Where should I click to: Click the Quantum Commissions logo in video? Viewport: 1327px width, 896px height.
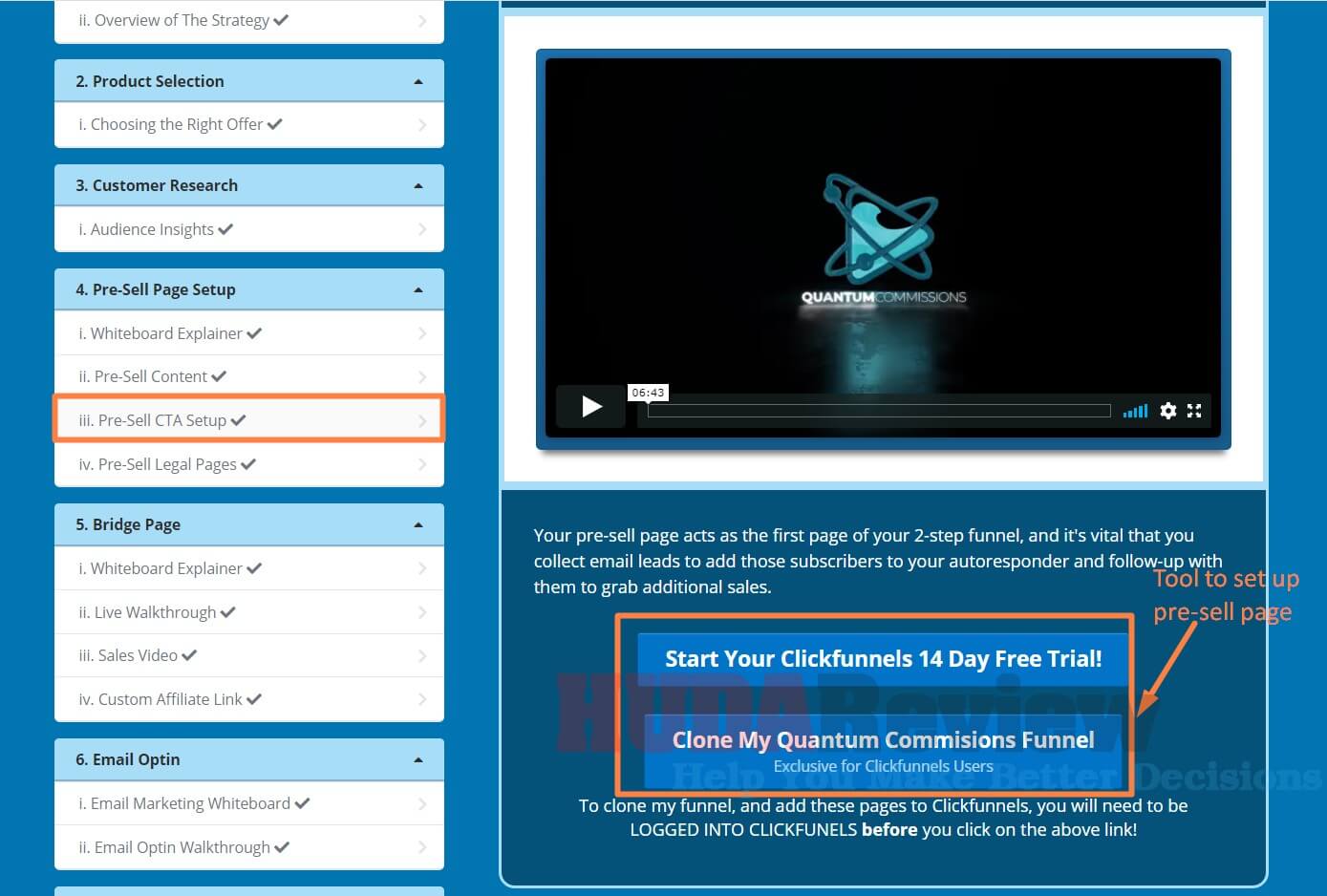(x=883, y=239)
